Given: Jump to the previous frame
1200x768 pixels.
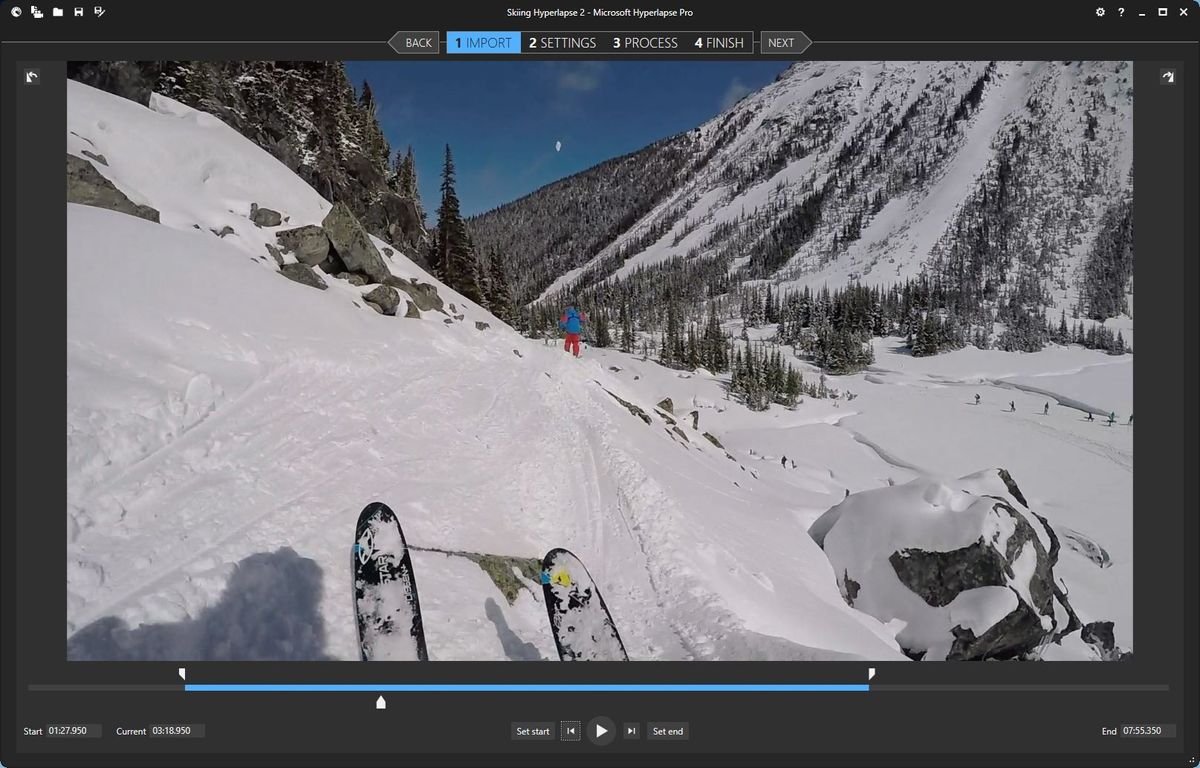Looking at the screenshot, I should (x=571, y=731).
